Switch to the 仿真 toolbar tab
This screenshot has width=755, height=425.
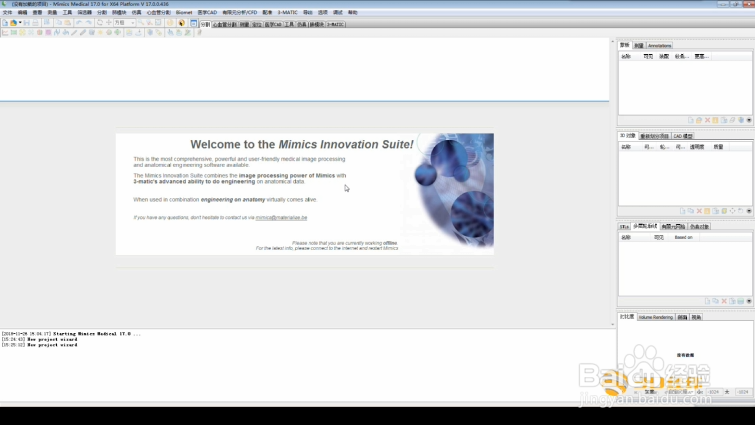click(x=301, y=24)
